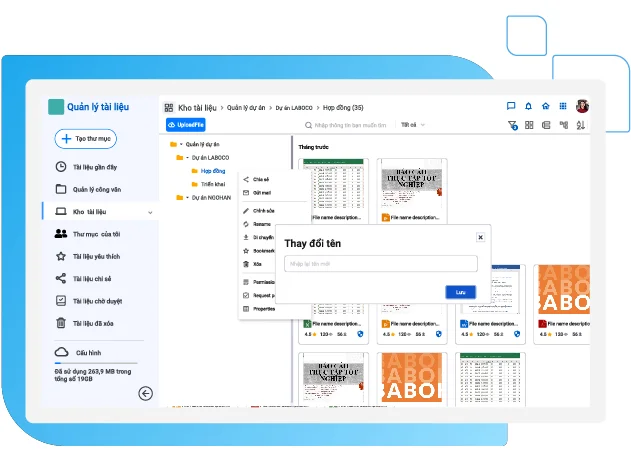Open the chat messages icon in header

click(x=511, y=106)
